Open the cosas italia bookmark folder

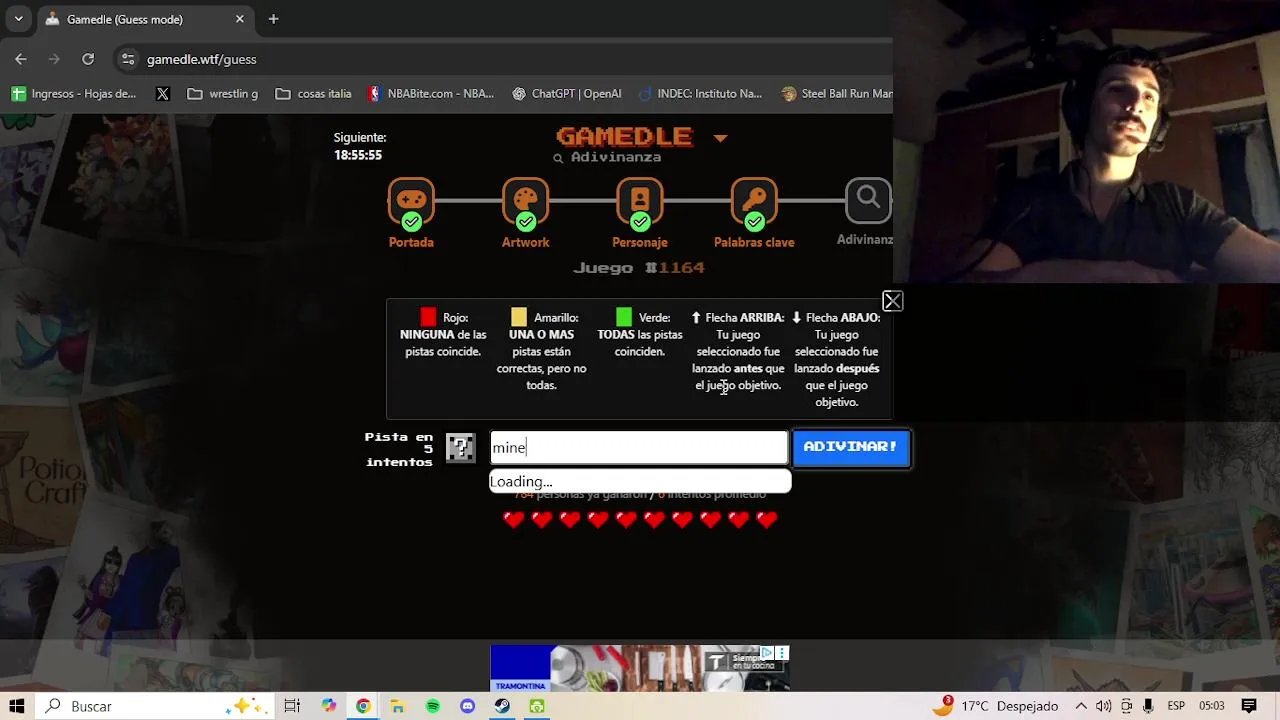pos(314,93)
